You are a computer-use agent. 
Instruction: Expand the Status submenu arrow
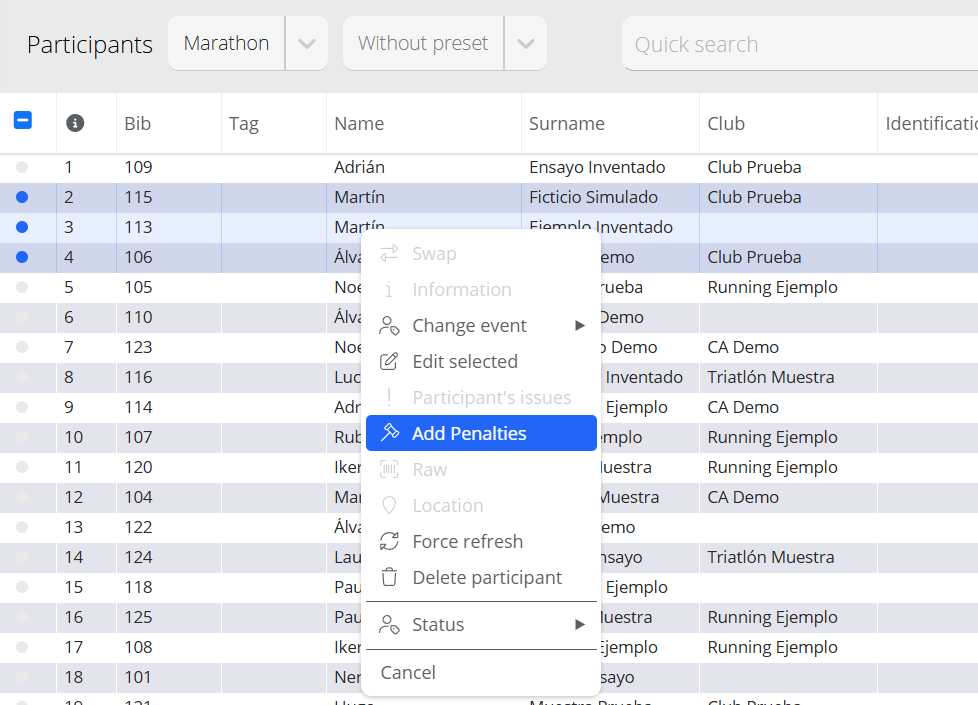(580, 625)
